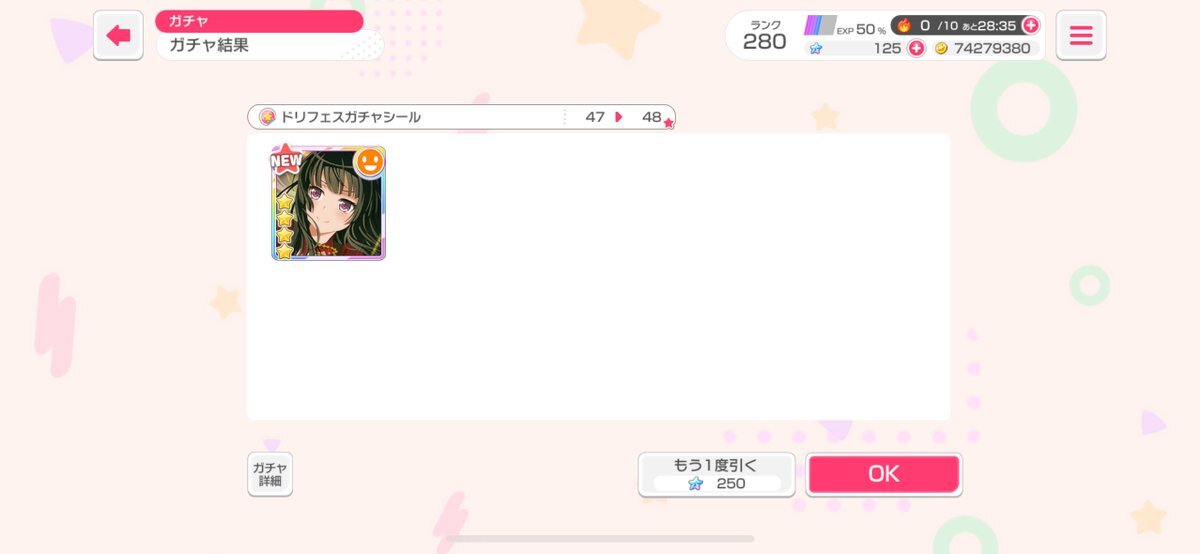
Task: Tap the flame boost icon
Action: [x=904, y=25]
